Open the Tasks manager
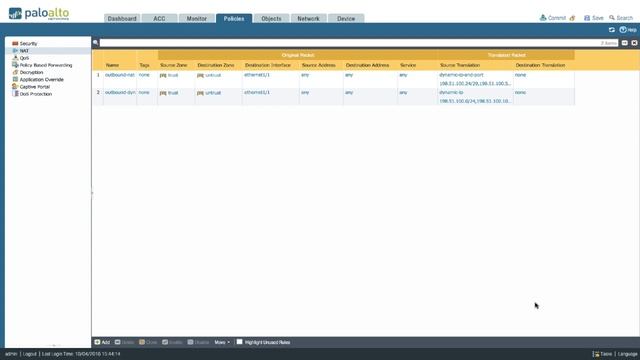640x360 pixels. click(x=603, y=354)
